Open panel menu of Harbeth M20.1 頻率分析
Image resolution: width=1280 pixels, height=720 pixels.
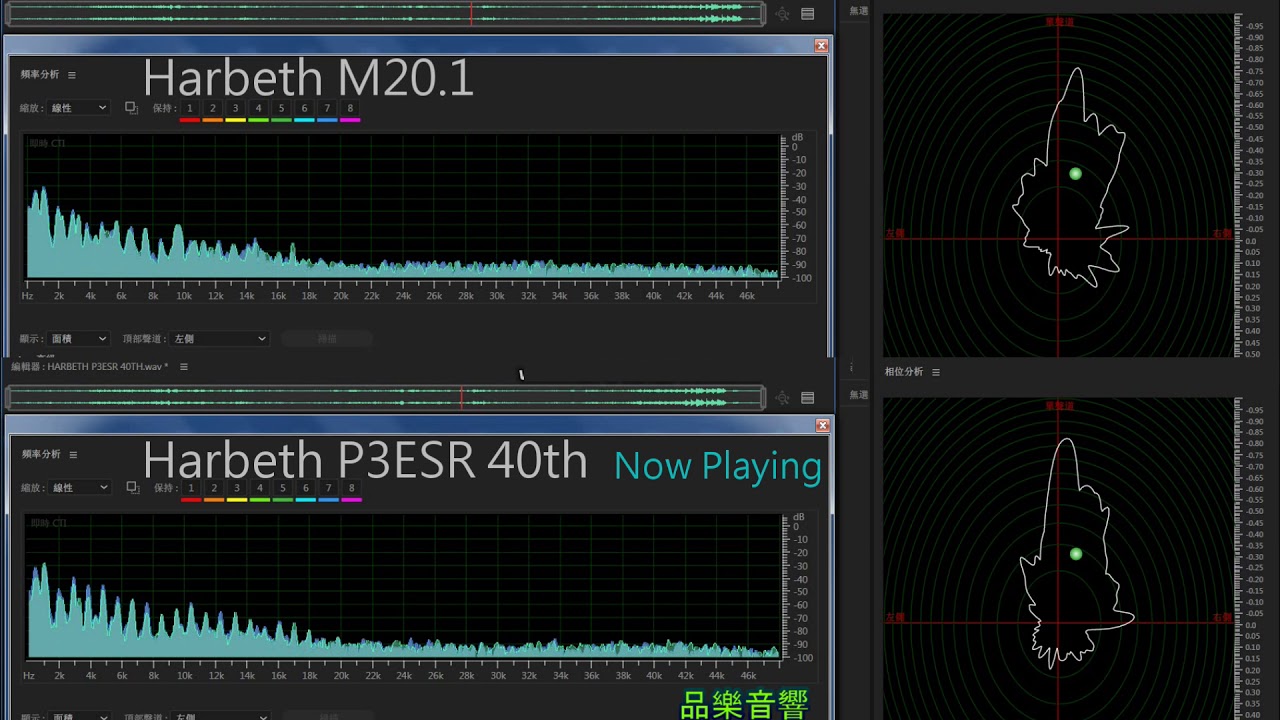tap(71, 75)
